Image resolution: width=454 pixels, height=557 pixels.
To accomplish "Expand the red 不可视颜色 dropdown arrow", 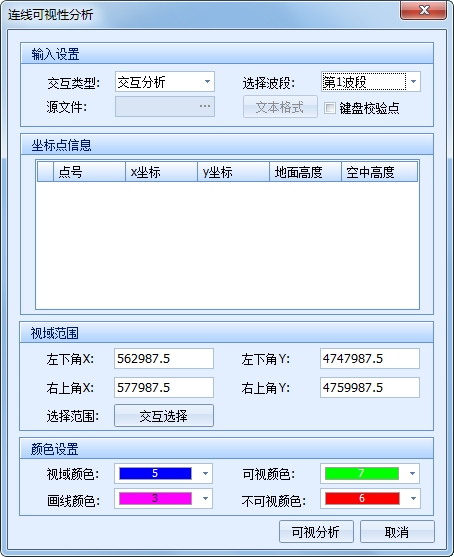I will click(413, 498).
